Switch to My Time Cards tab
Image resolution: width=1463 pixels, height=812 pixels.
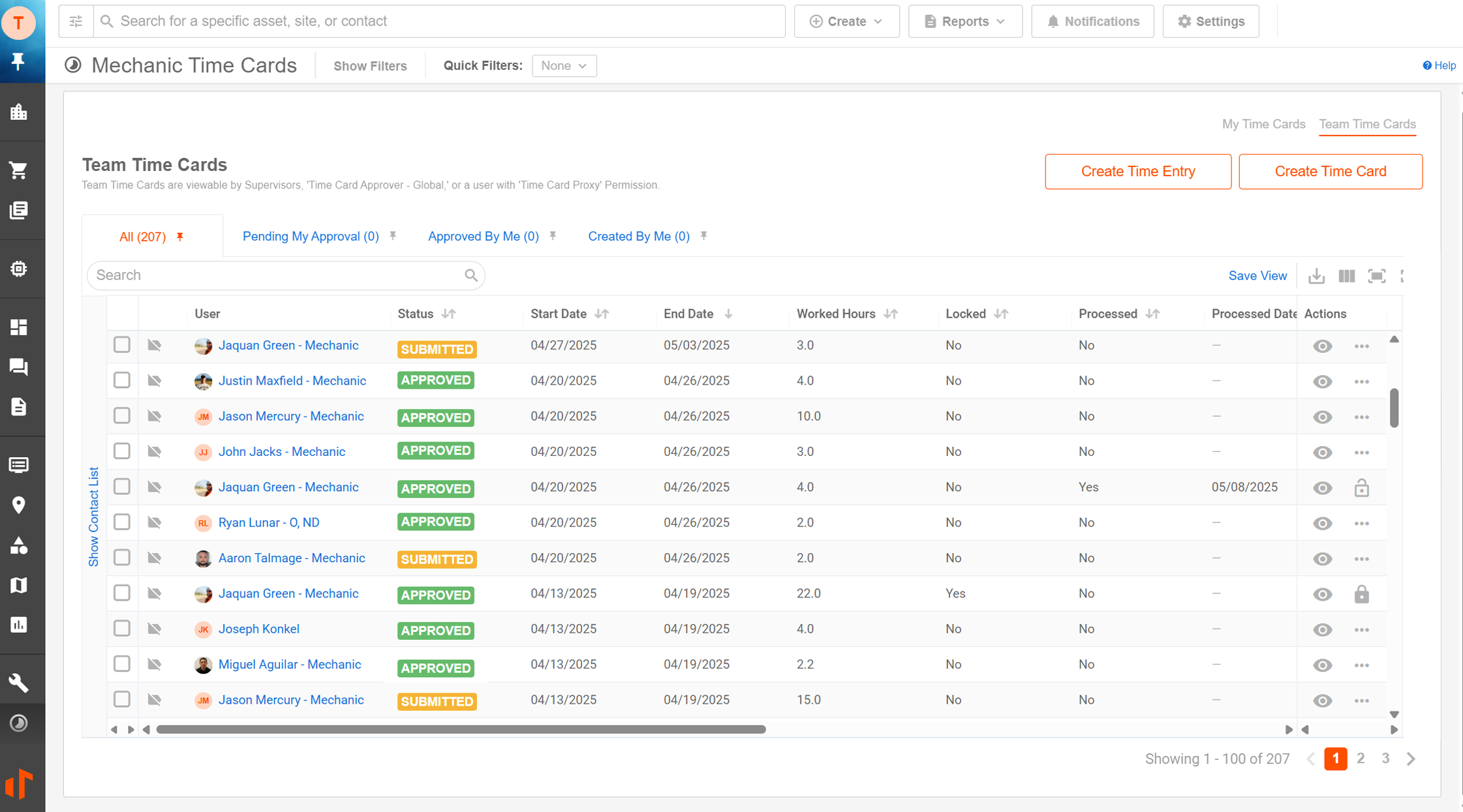pos(1263,124)
